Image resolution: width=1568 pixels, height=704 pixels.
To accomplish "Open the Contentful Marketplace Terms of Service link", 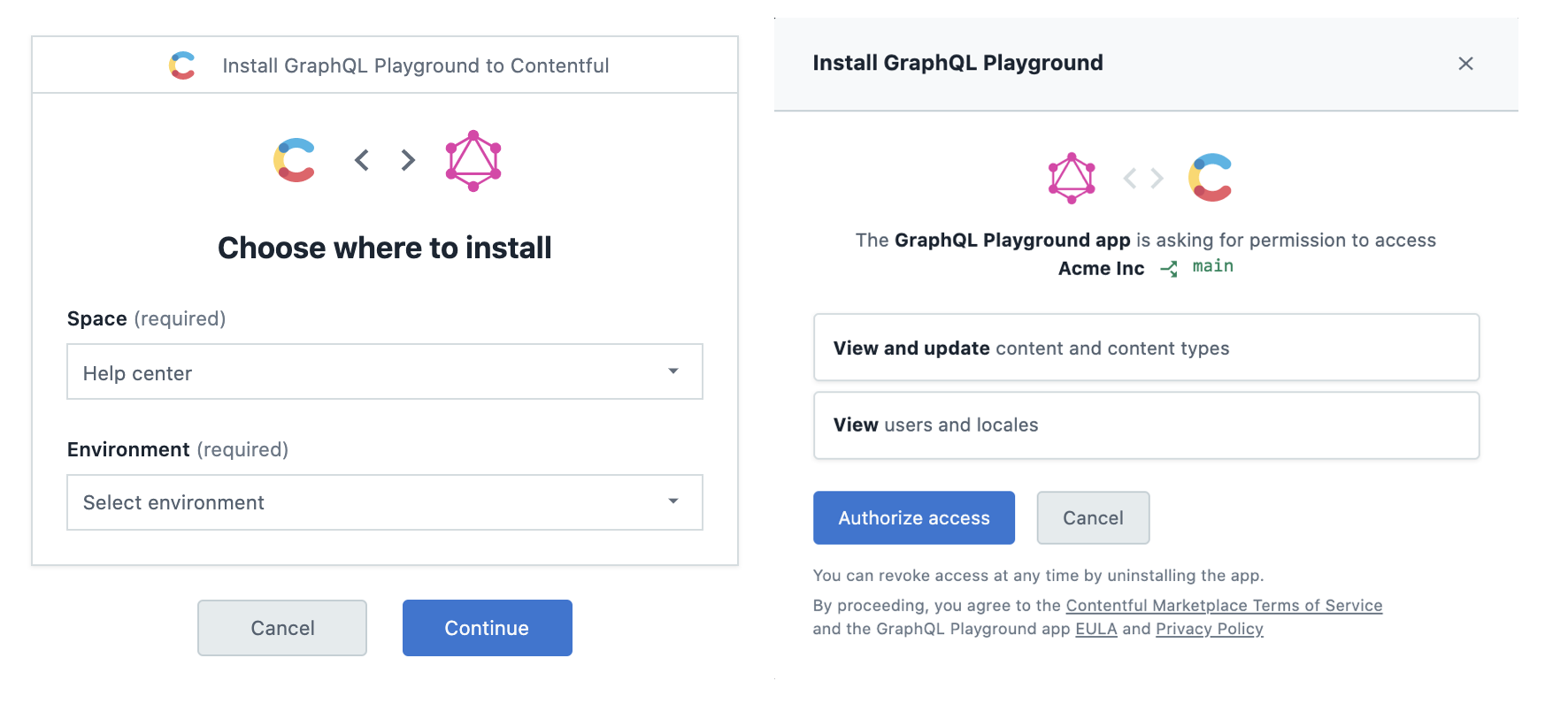I will point(1224,605).
